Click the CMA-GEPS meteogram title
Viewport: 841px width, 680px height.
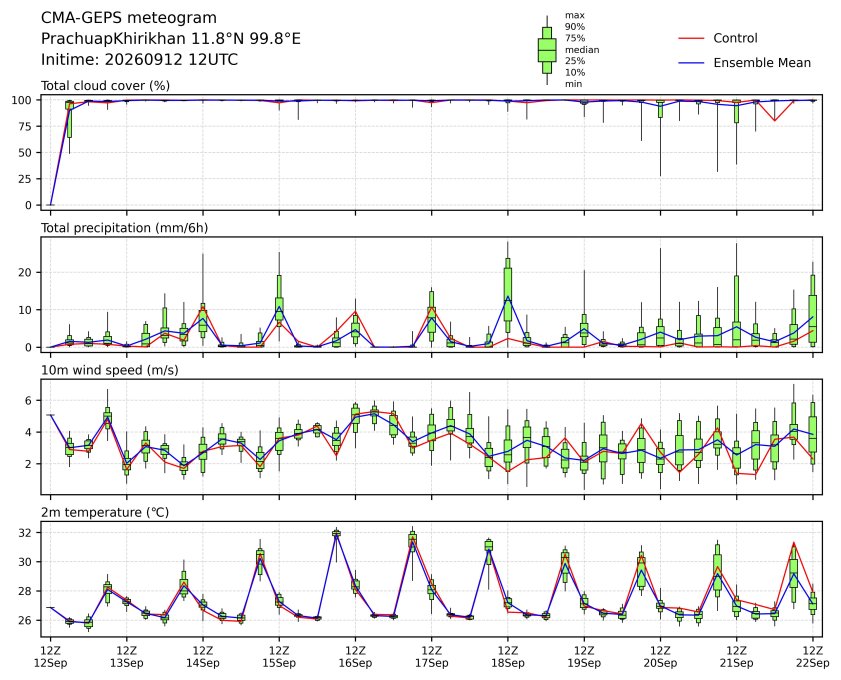click(x=129, y=18)
